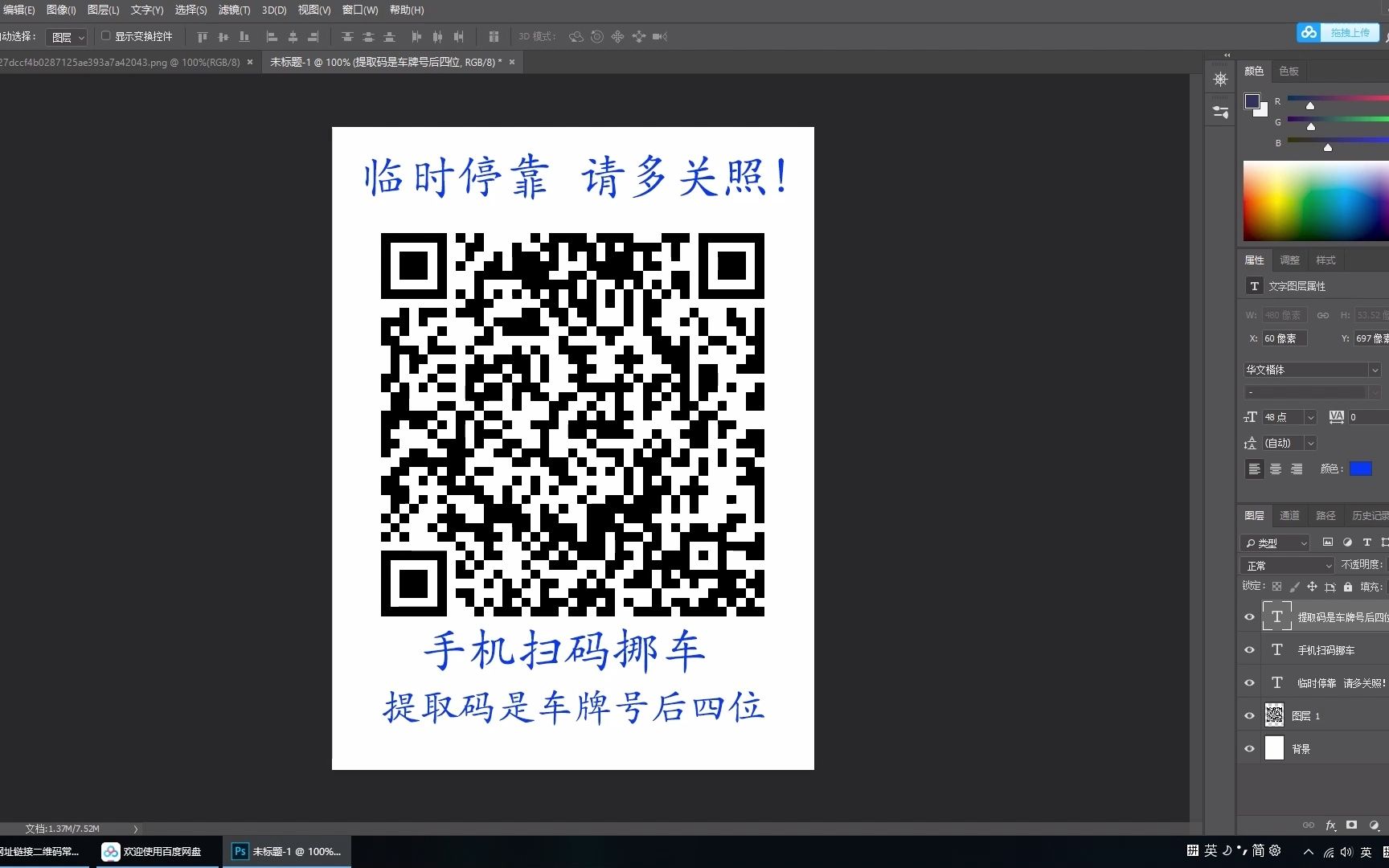The width and height of the screenshot is (1389, 868).
Task: Open the 窗口(W) menu
Action: [x=360, y=10]
